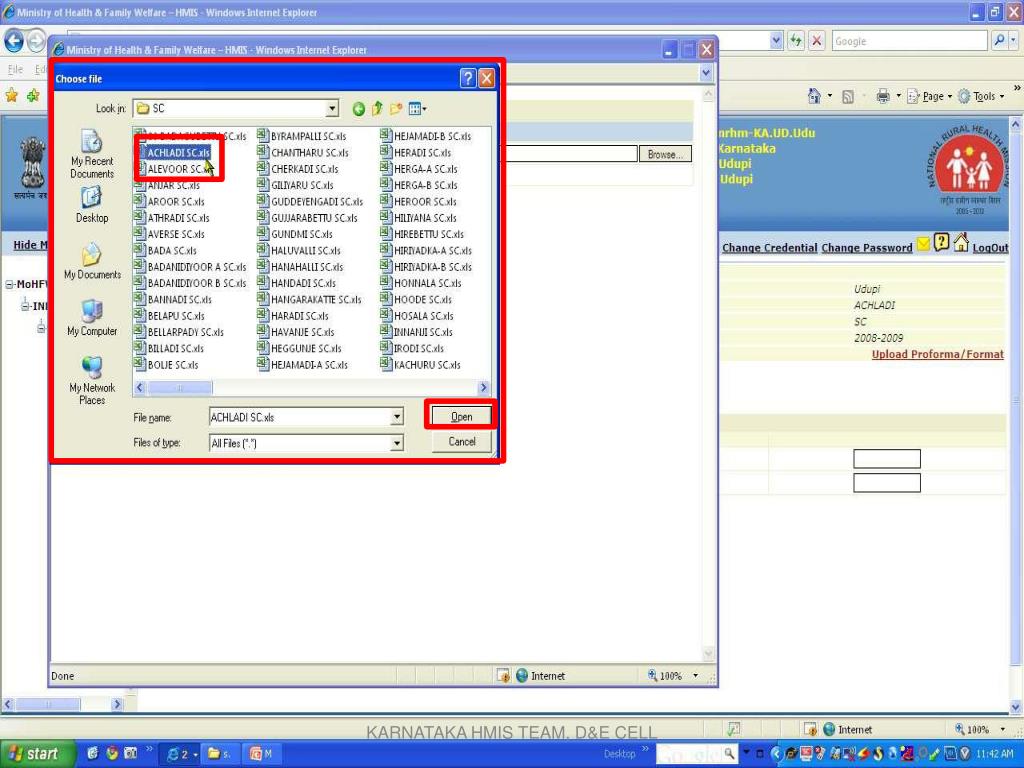Viewport: 1024px width, 768px height.
Task: Cancel the Choose file dialog
Action: click(461, 442)
